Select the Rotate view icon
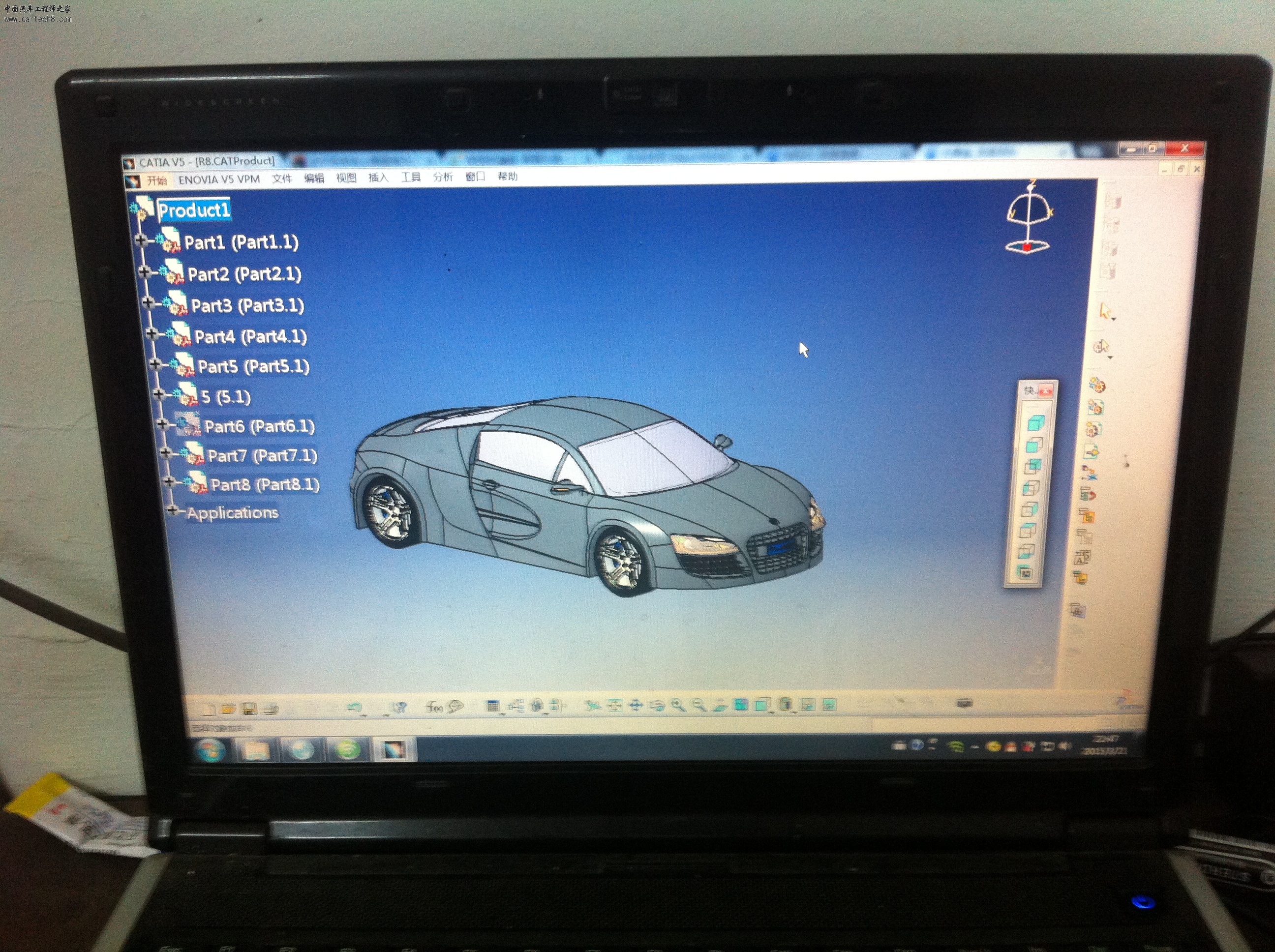The height and width of the screenshot is (952, 1275). 657,705
